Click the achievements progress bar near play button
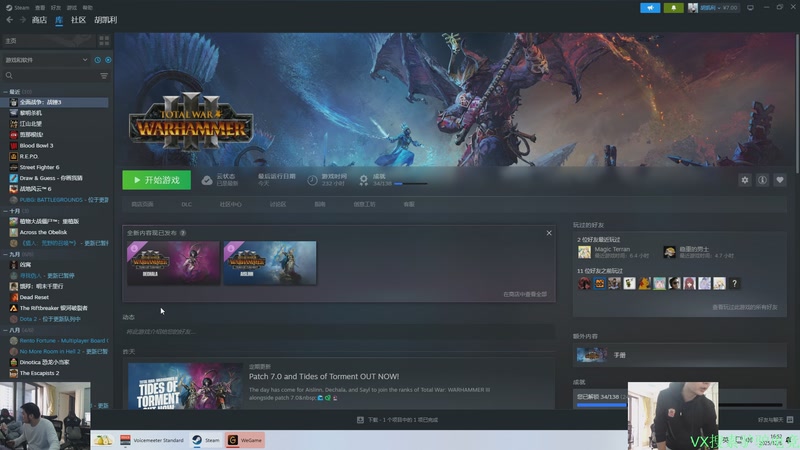Screen dimensions: 800x450 pyautogui.click(x=410, y=184)
